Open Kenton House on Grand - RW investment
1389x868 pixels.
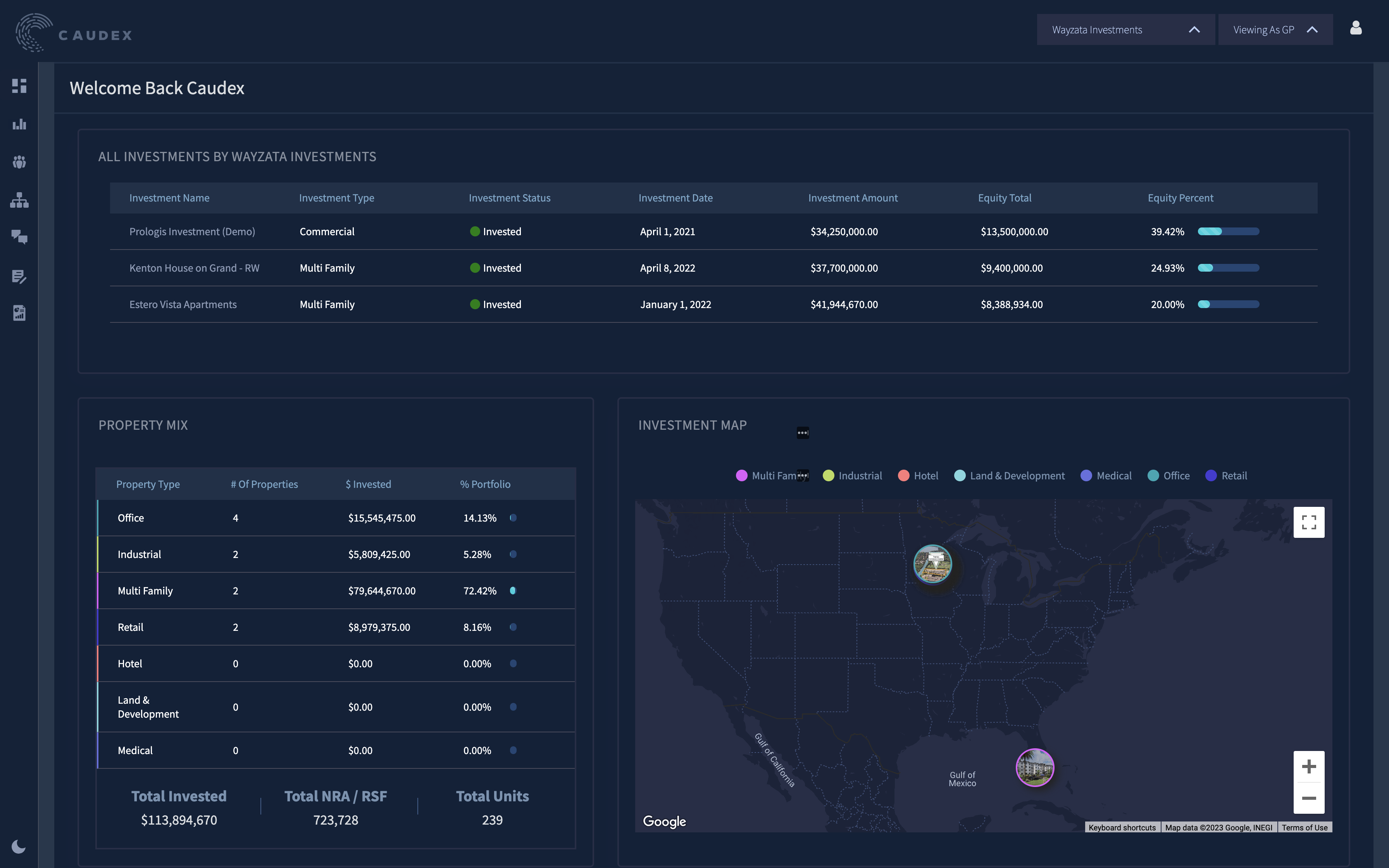[x=194, y=268]
